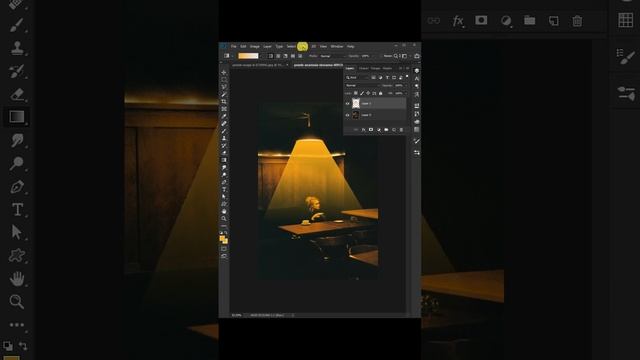Select the Gradient tool in small window toolbar
This screenshot has height=360, width=640.
[x=224, y=160]
